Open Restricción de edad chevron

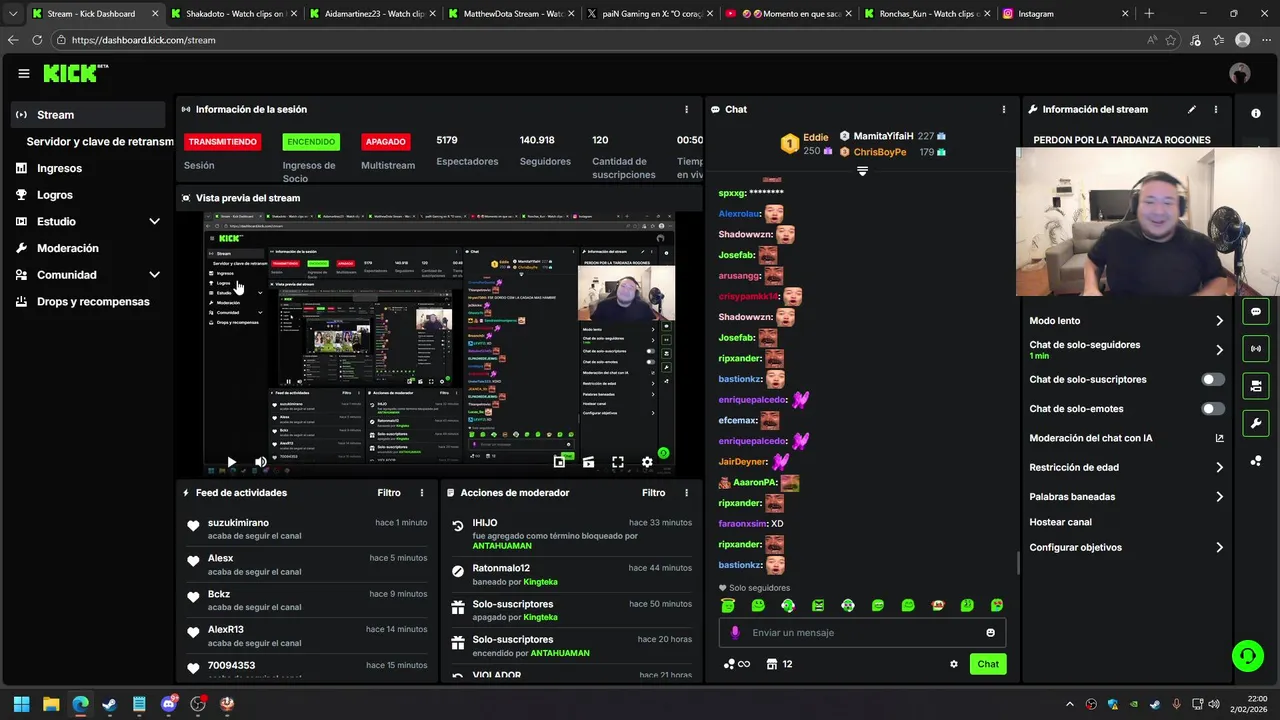coord(1219,467)
